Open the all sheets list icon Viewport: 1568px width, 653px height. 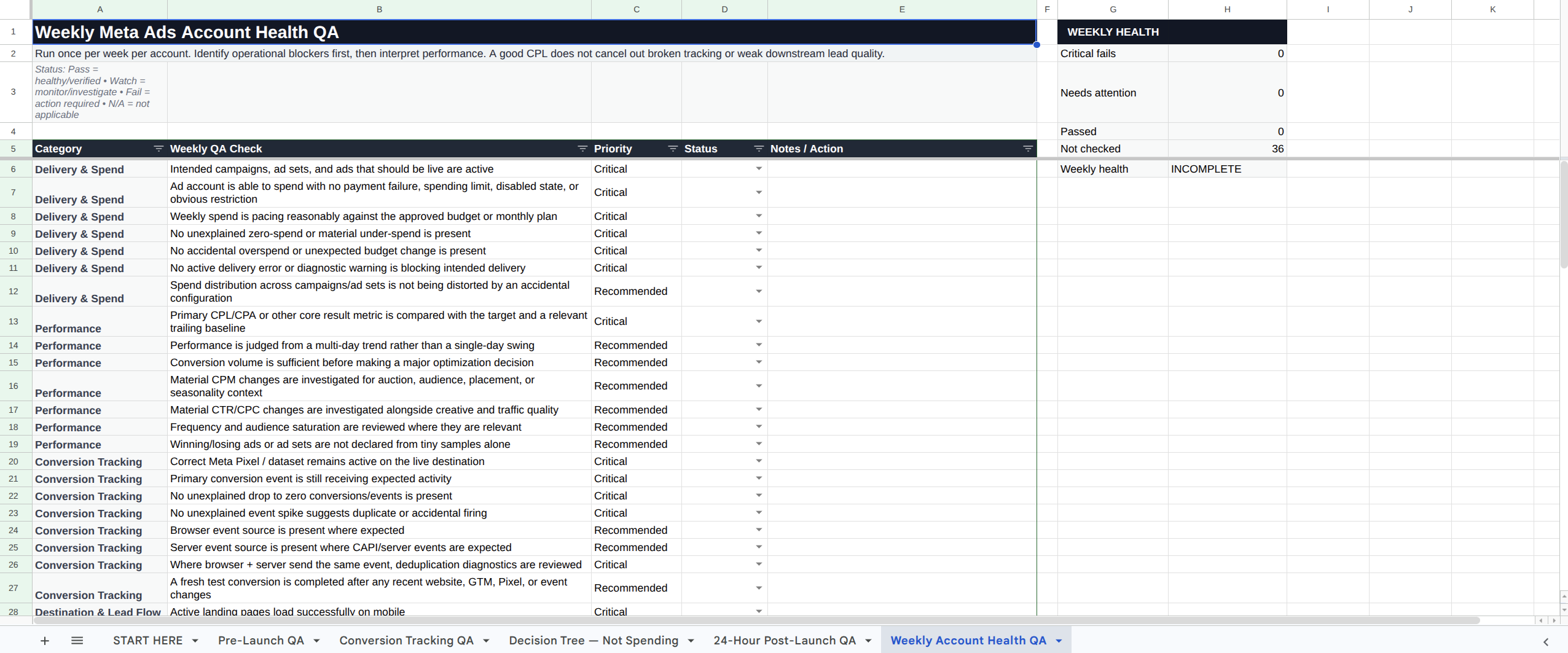77,641
